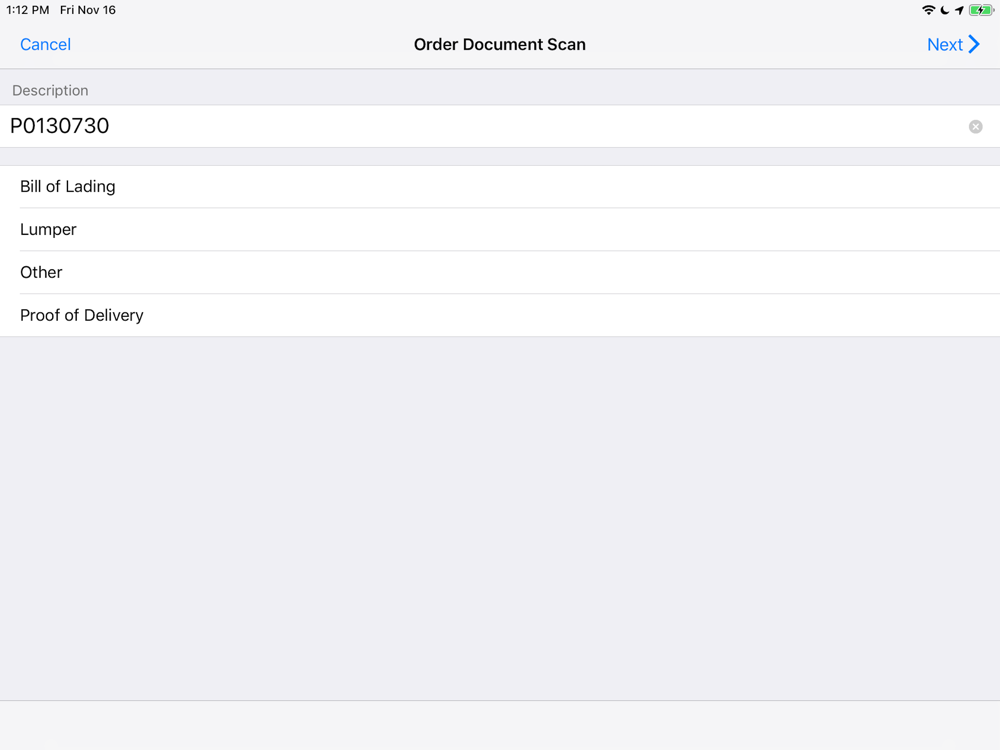Tap the Fri Nov 16 date
The height and width of the screenshot is (750, 1000).
point(88,10)
